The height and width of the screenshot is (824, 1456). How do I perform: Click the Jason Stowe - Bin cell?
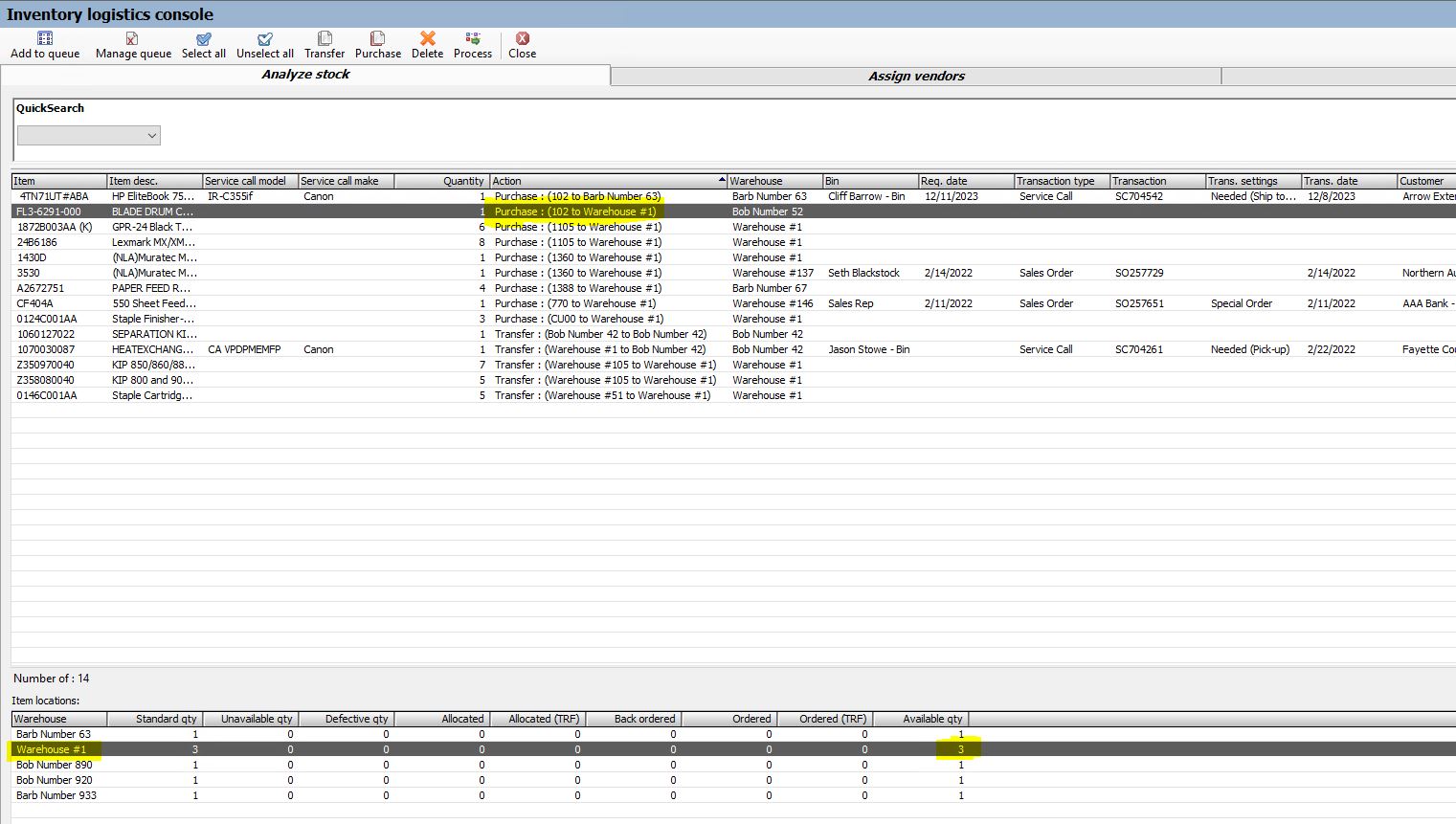(x=868, y=349)
